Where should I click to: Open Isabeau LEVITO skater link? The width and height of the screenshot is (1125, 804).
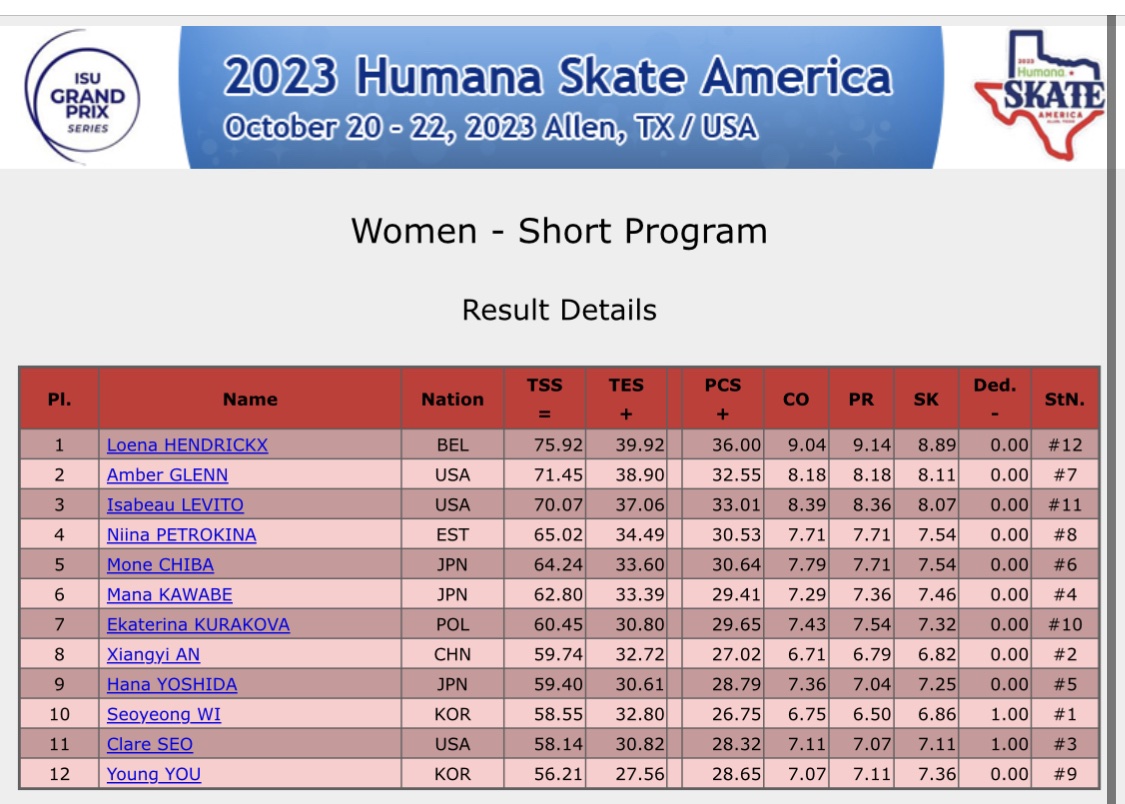(175, 505)
